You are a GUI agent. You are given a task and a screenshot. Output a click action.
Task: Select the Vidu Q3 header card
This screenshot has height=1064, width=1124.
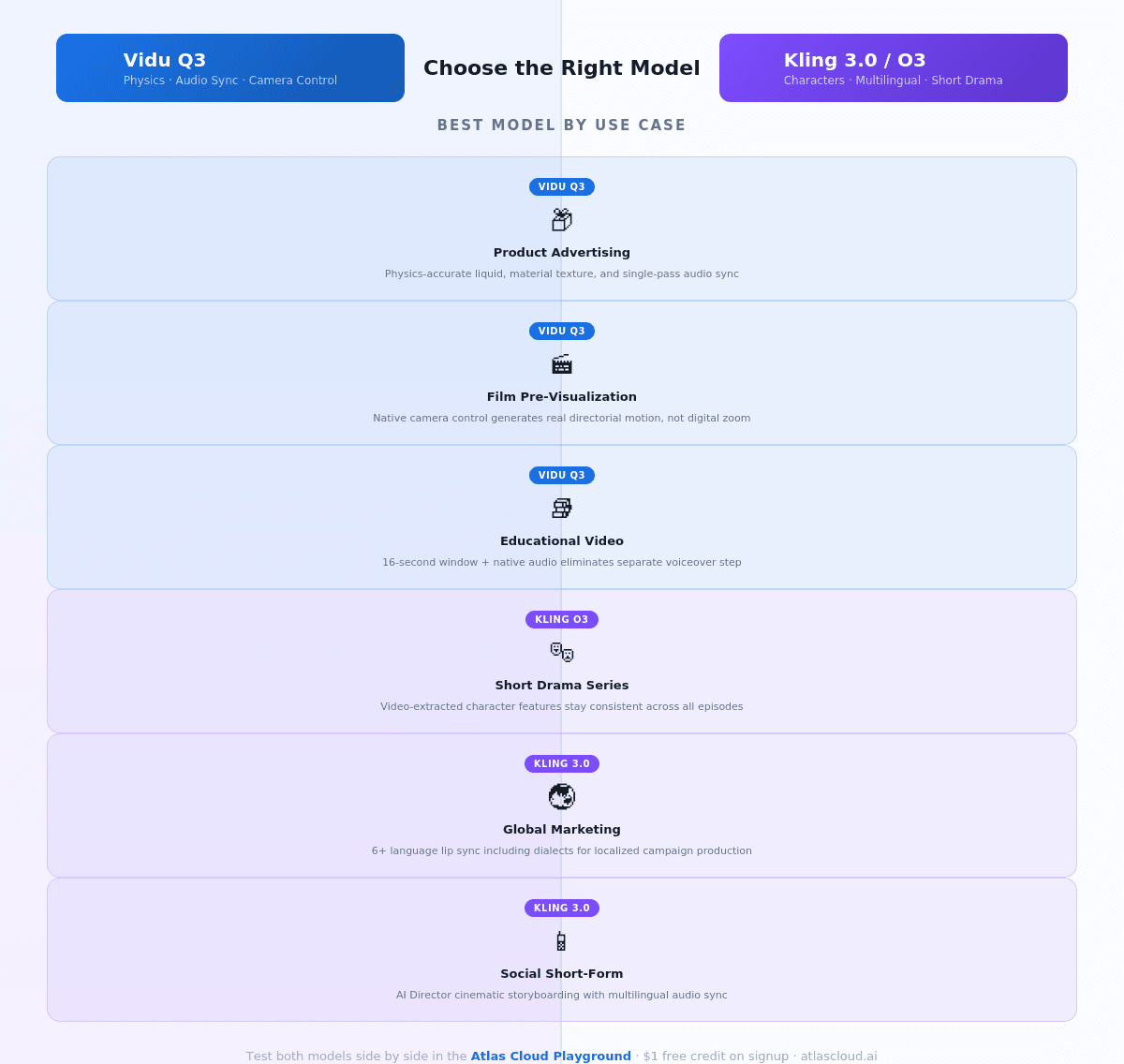click(x=230, y=68)
